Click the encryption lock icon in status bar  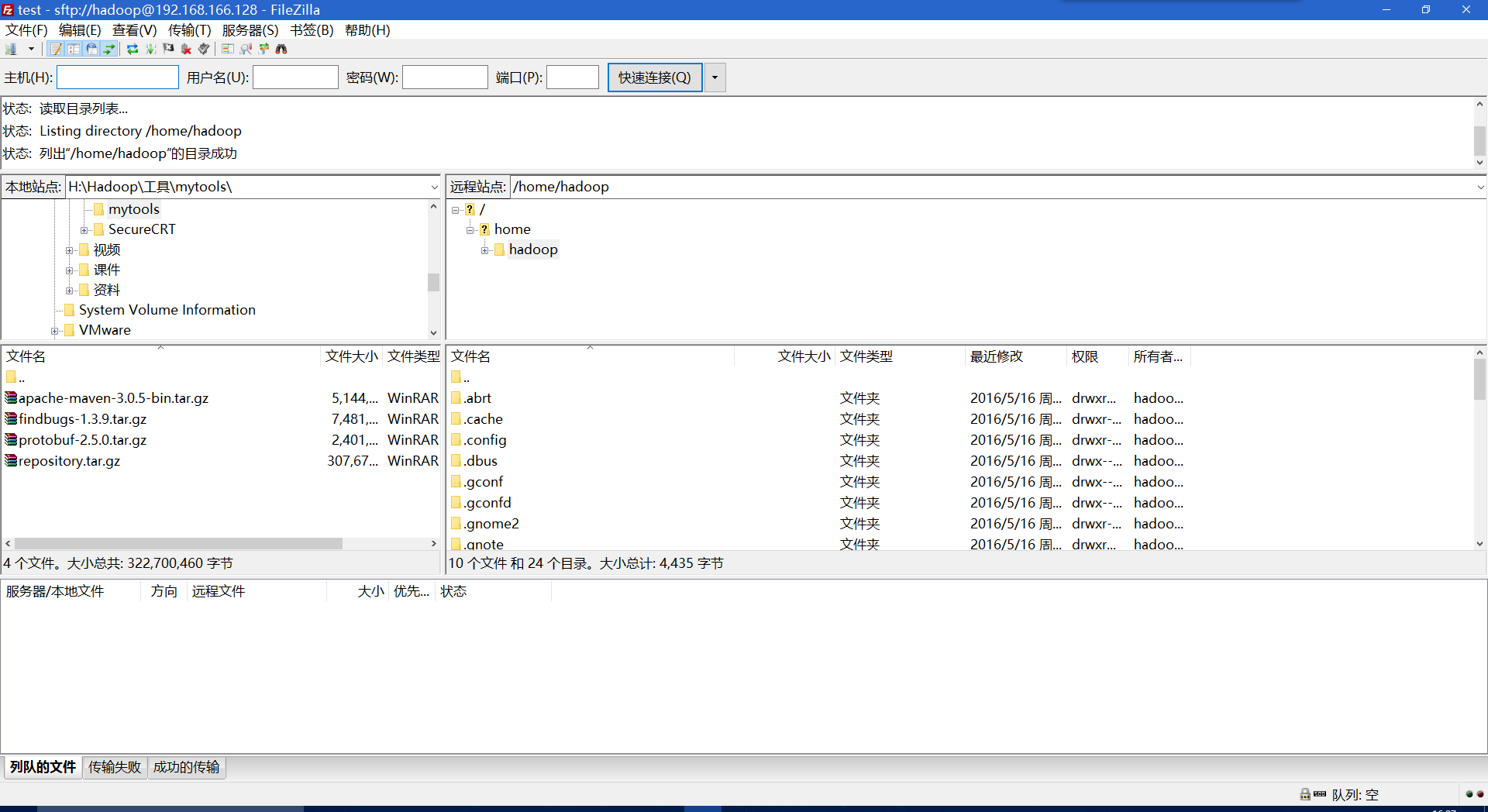coord(1305,794)
